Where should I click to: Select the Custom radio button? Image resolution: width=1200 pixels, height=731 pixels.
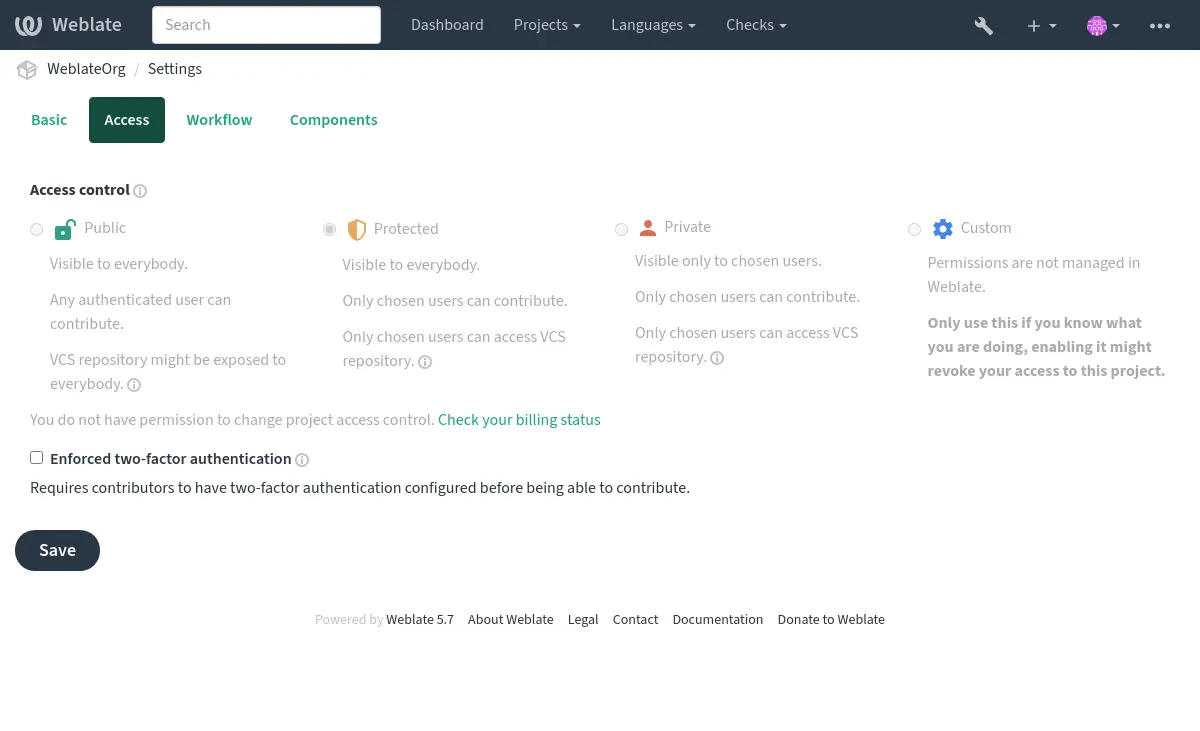(x=914, y=230)
